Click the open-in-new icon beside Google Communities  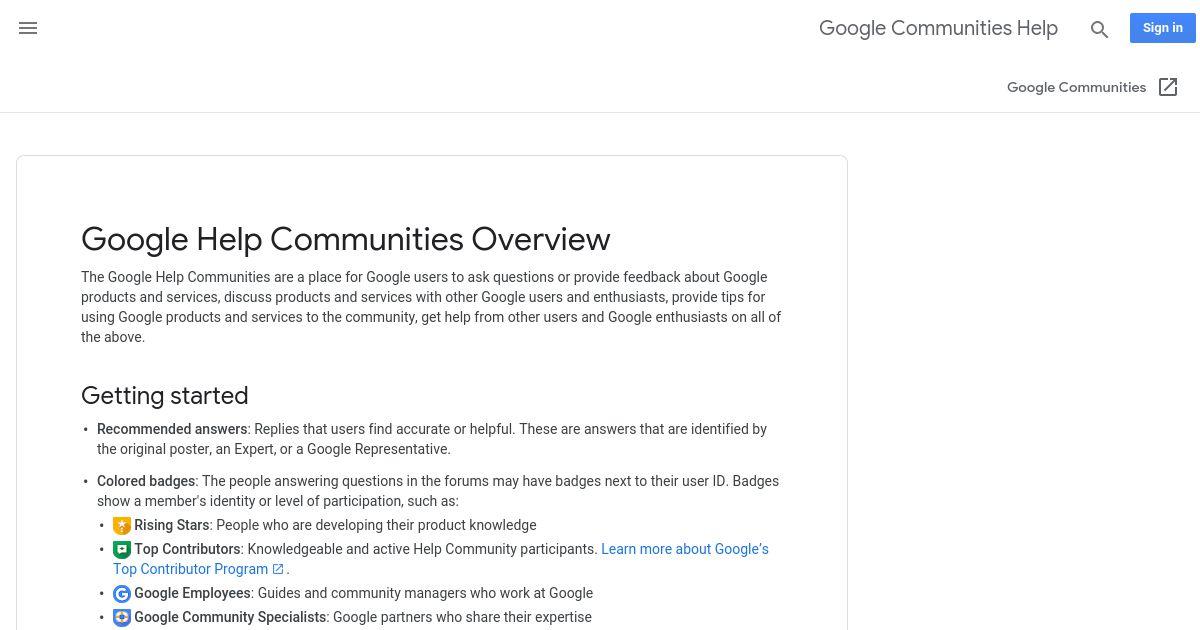coord(1168,87)
